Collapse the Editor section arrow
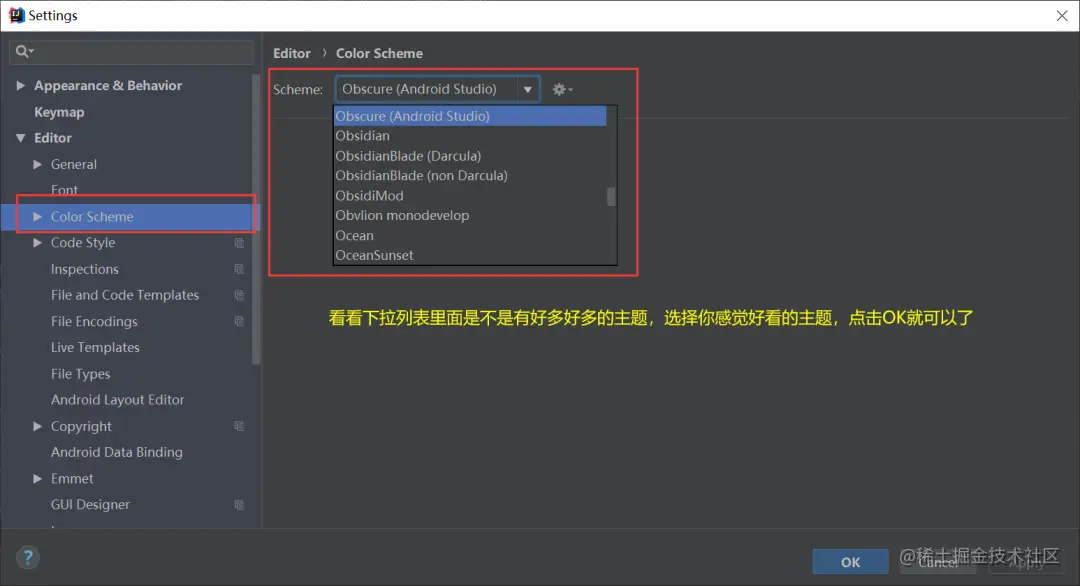The image size is (1080, 586). tap(21, 138)
